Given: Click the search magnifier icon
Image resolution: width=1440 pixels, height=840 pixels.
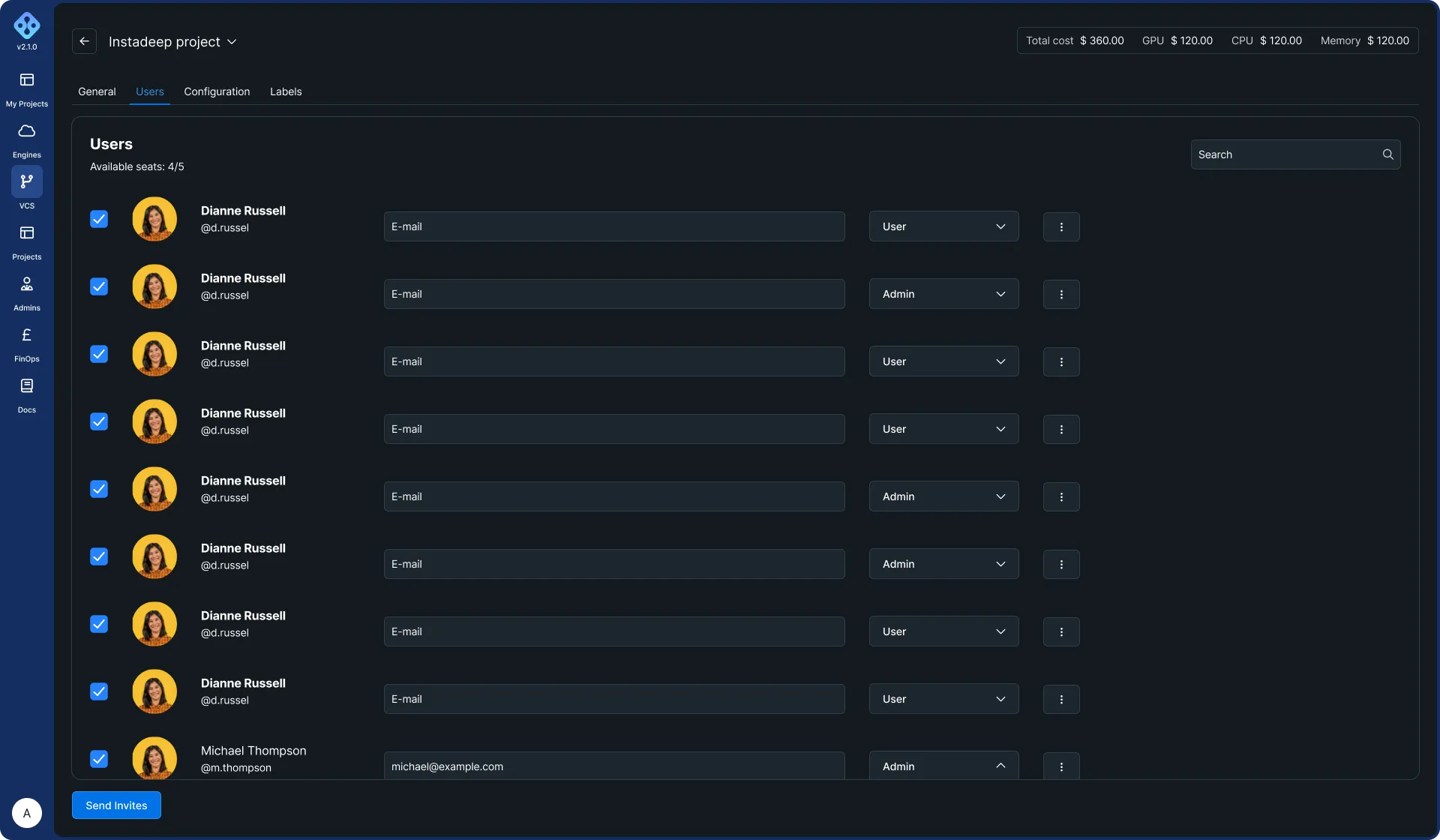Looking at the screenshot, I should [1387, 154].
